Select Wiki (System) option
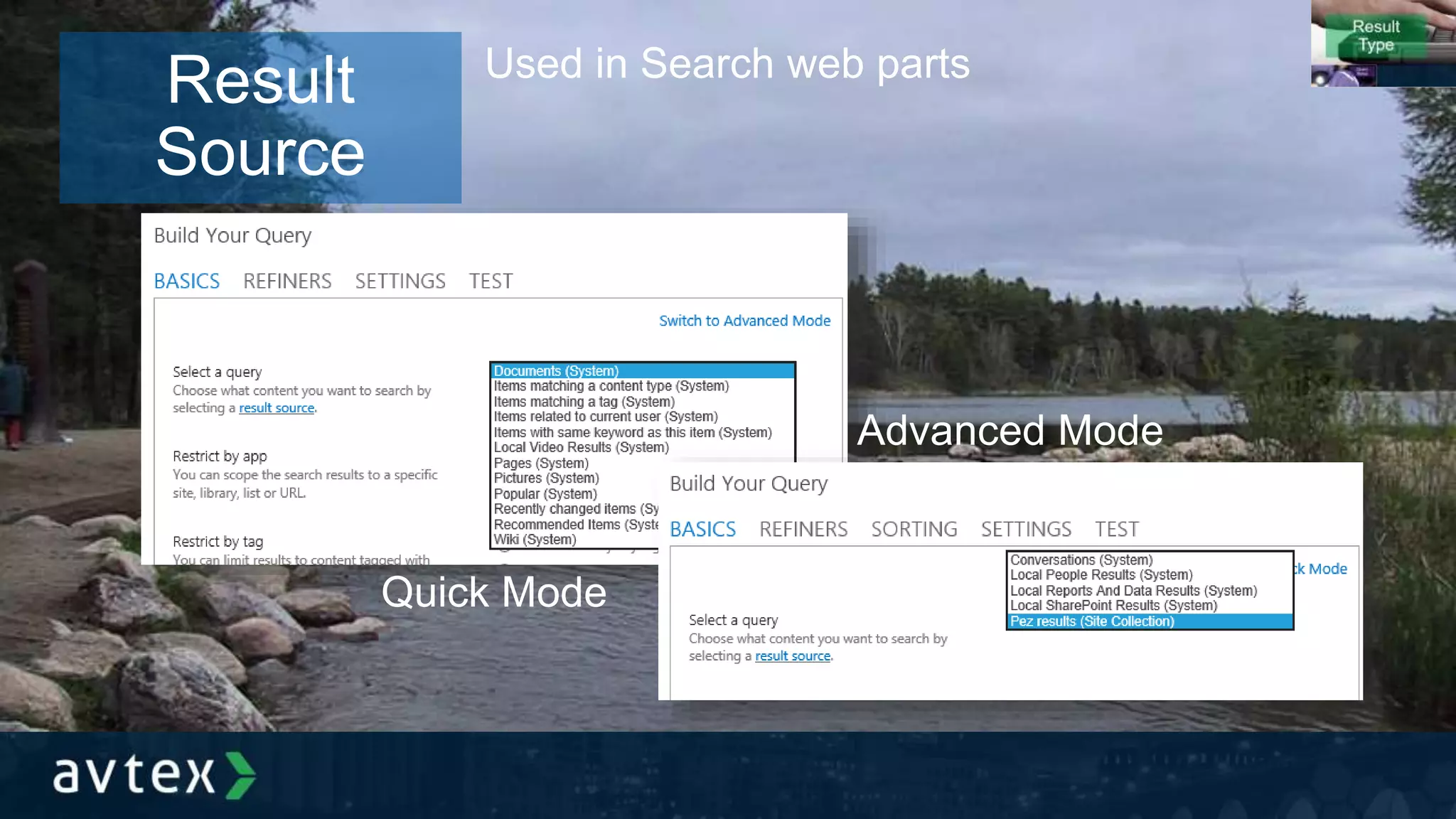 [x=535, y=540]
